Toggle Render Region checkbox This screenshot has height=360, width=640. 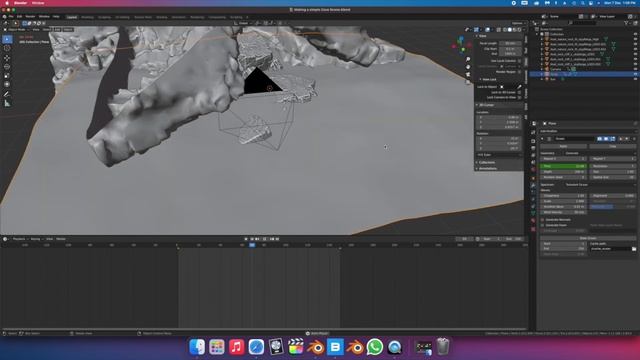519,72
